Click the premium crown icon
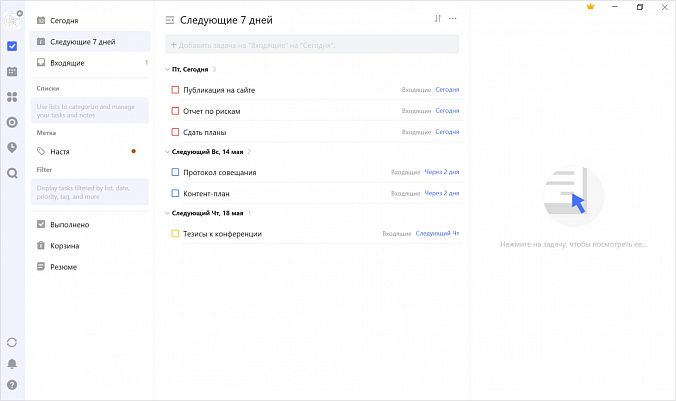Viewport: 676px width, 401px height. click(591, 6)
